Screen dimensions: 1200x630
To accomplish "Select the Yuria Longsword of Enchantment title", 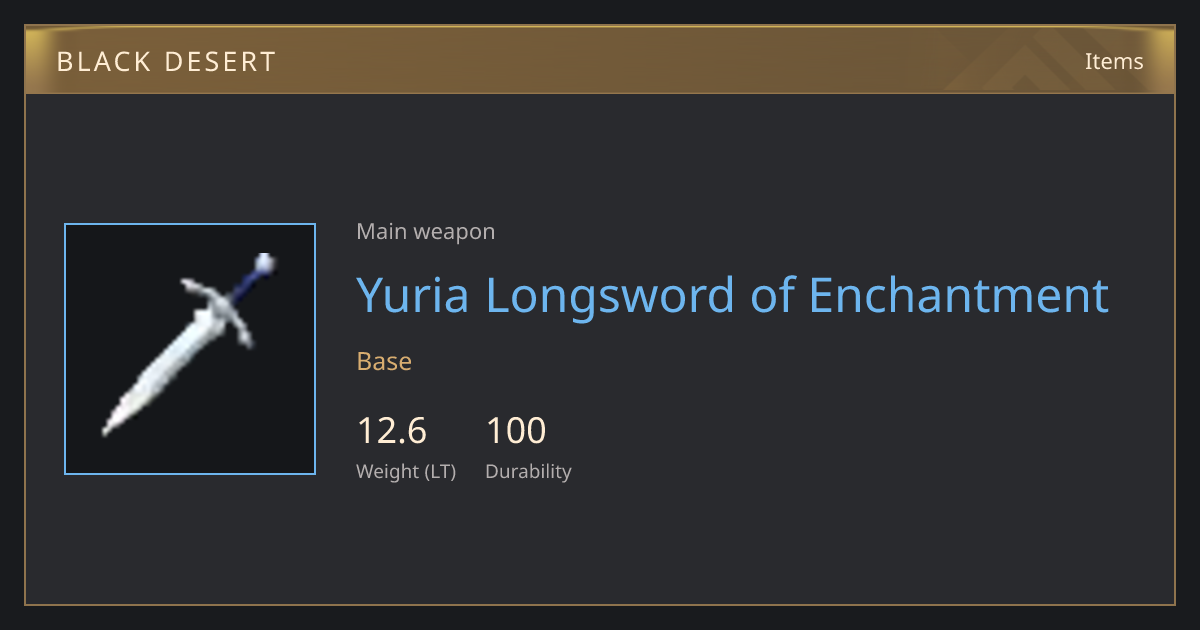I will pyautogui.click(x=733, y=296).
